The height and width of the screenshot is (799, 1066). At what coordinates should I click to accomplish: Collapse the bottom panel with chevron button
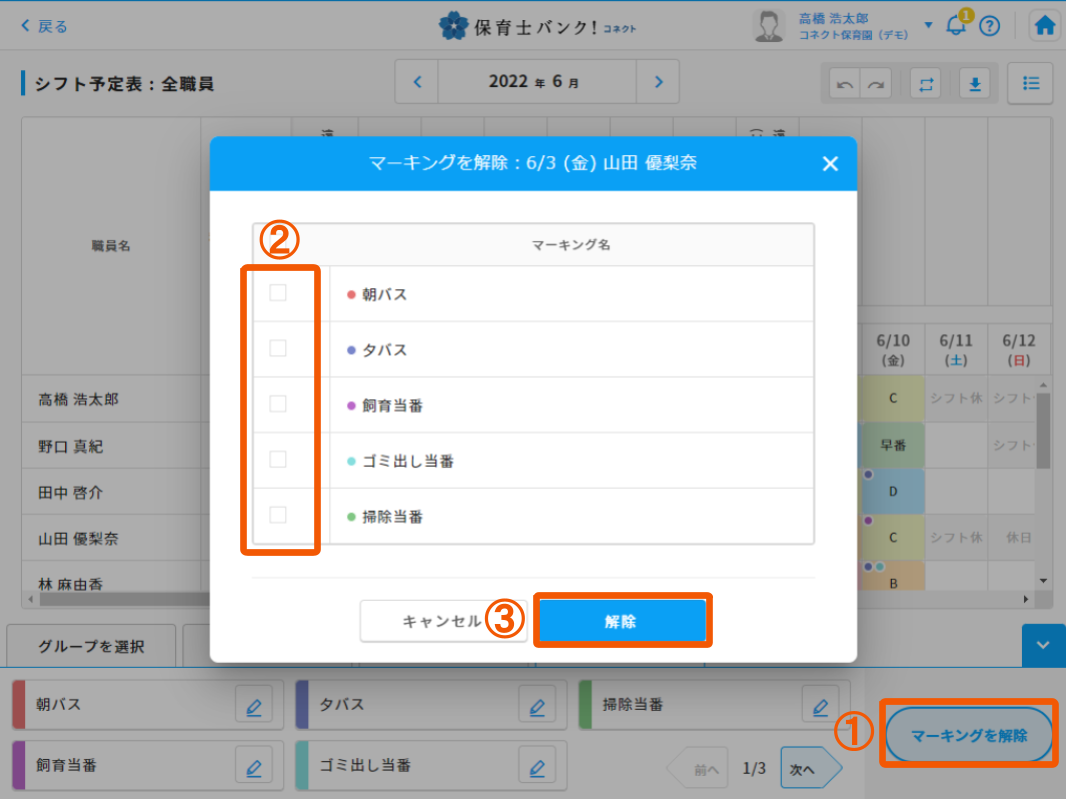coord(1043,645)
